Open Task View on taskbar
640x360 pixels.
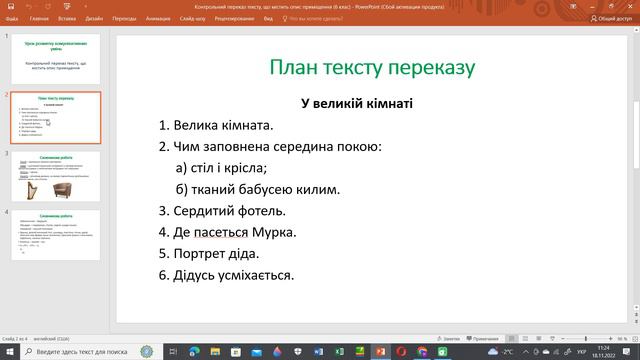tap(173, 351)
